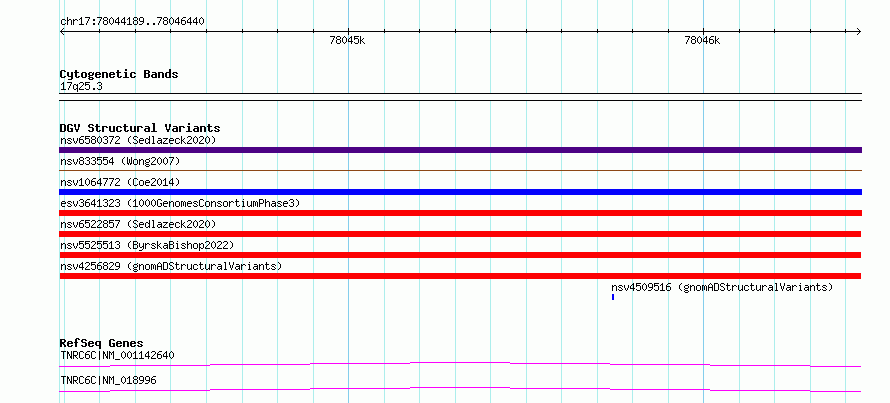
Task: Select the RefSeq Genes track title
Action: (102, 343)
